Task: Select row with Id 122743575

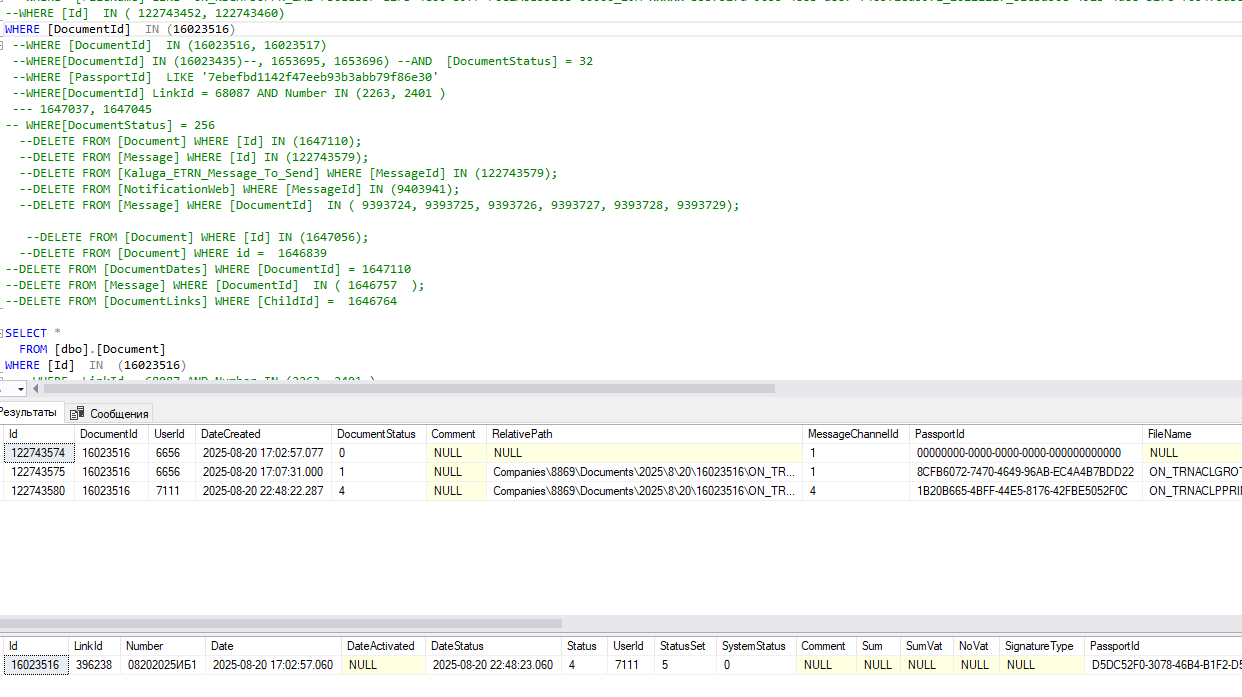Action: (621, 472)
